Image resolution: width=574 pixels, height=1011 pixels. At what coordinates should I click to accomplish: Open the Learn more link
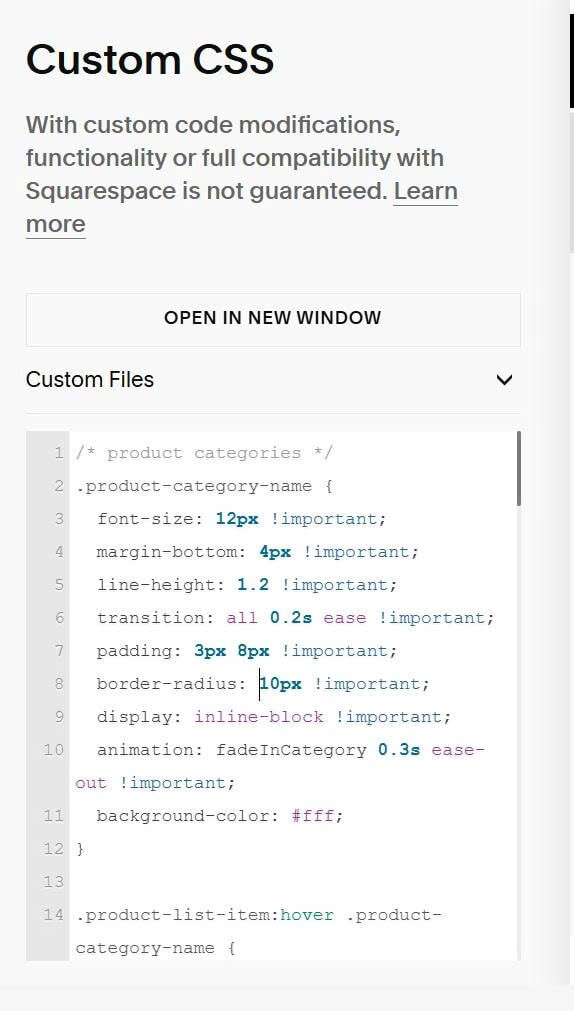[242, 208]
